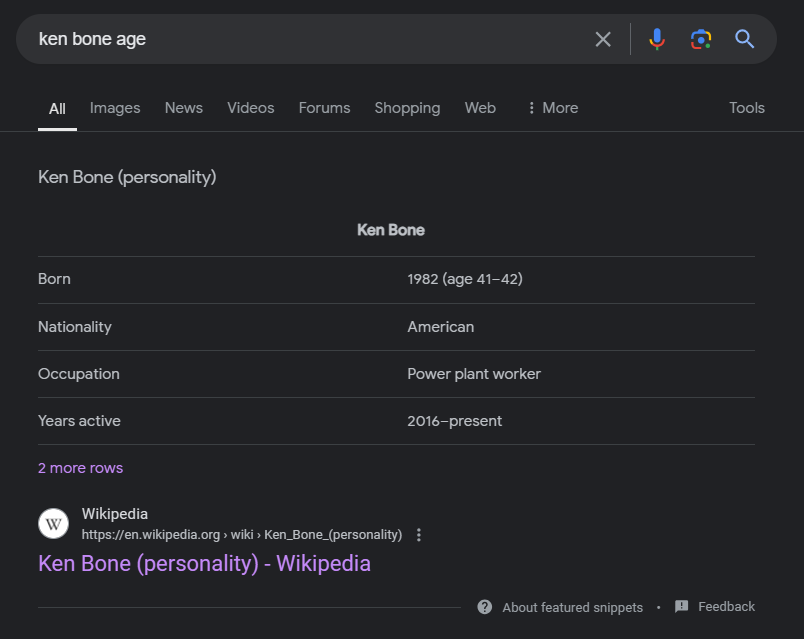Click the 'Years active' row label

[79, 421]
